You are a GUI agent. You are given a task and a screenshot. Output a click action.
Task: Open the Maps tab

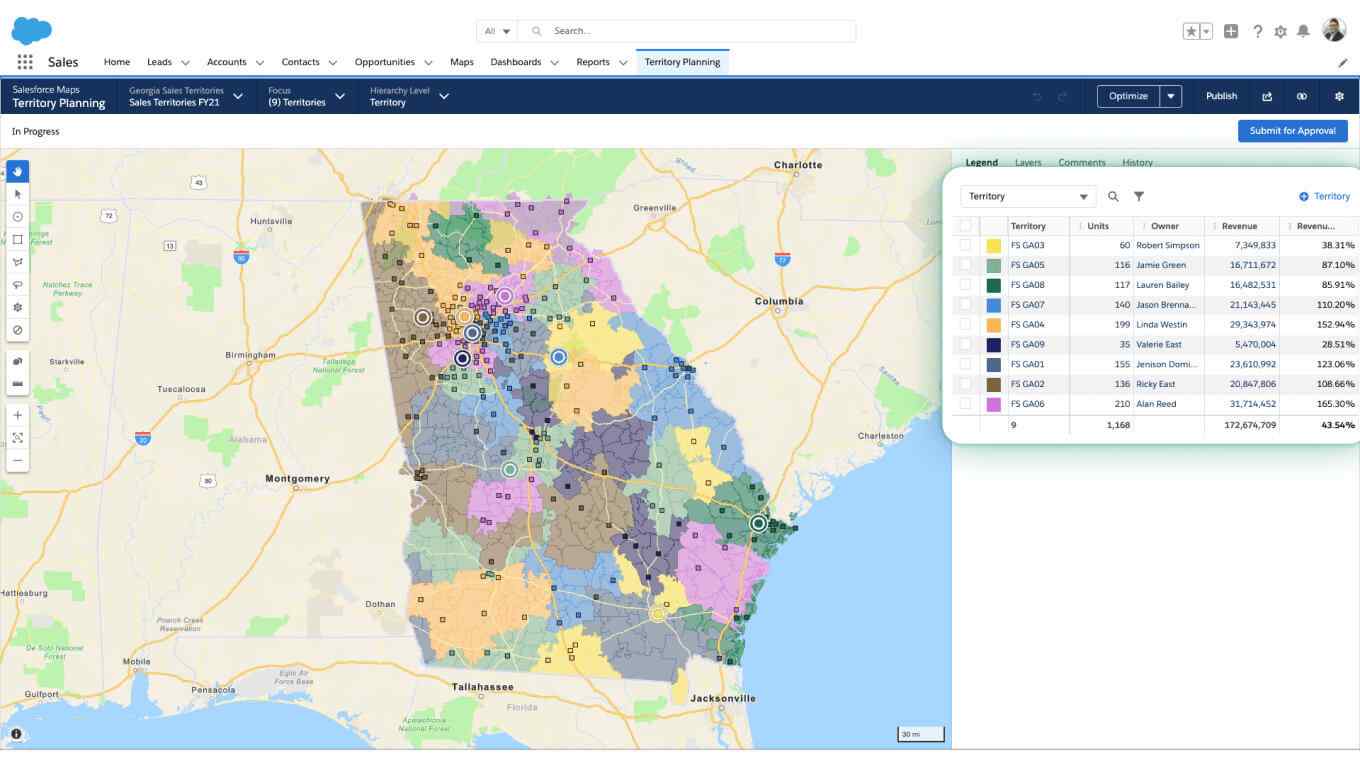[462, 62]
